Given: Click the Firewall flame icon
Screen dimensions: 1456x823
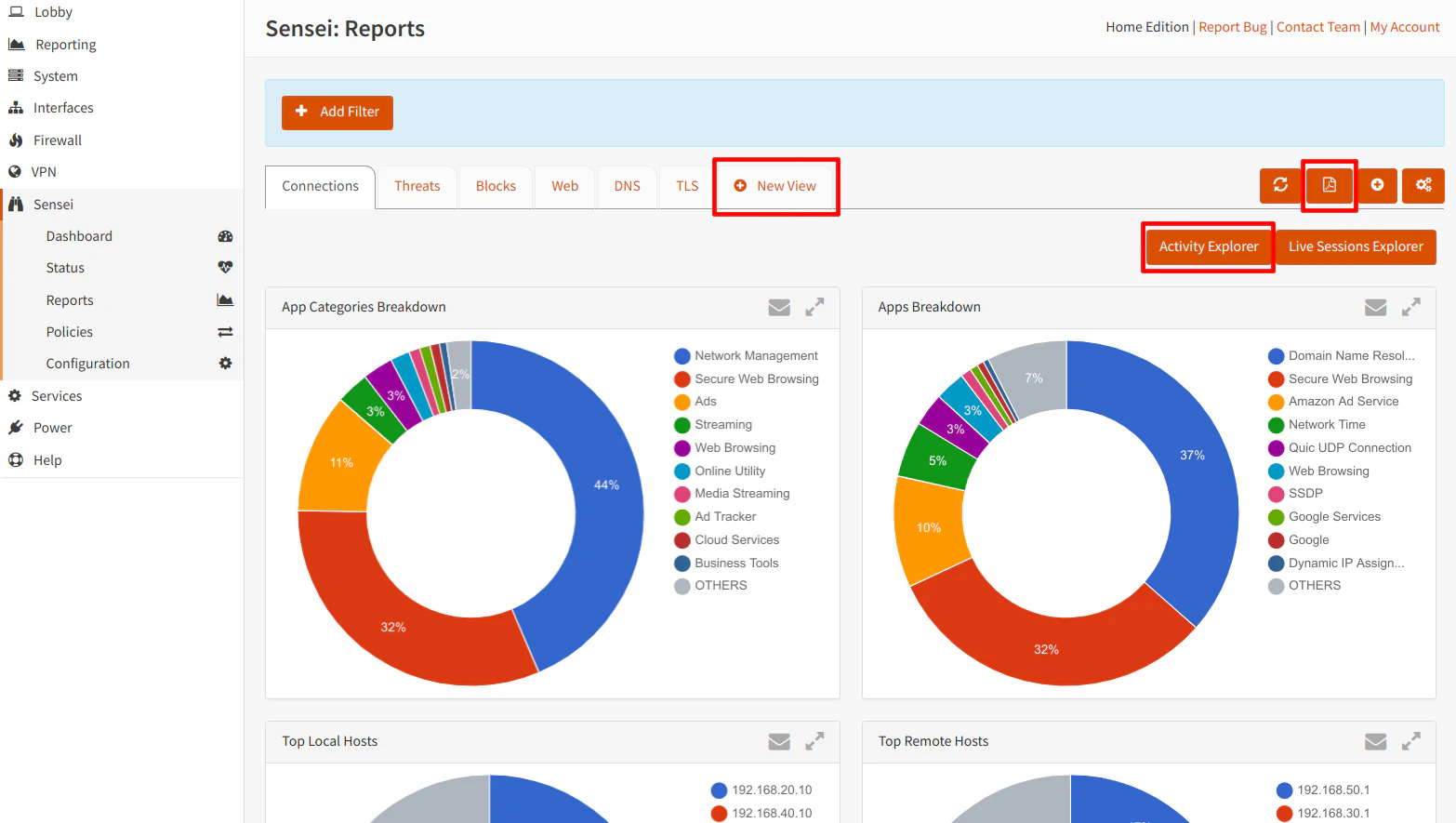Looking at the screenshot, I should 16,140.
